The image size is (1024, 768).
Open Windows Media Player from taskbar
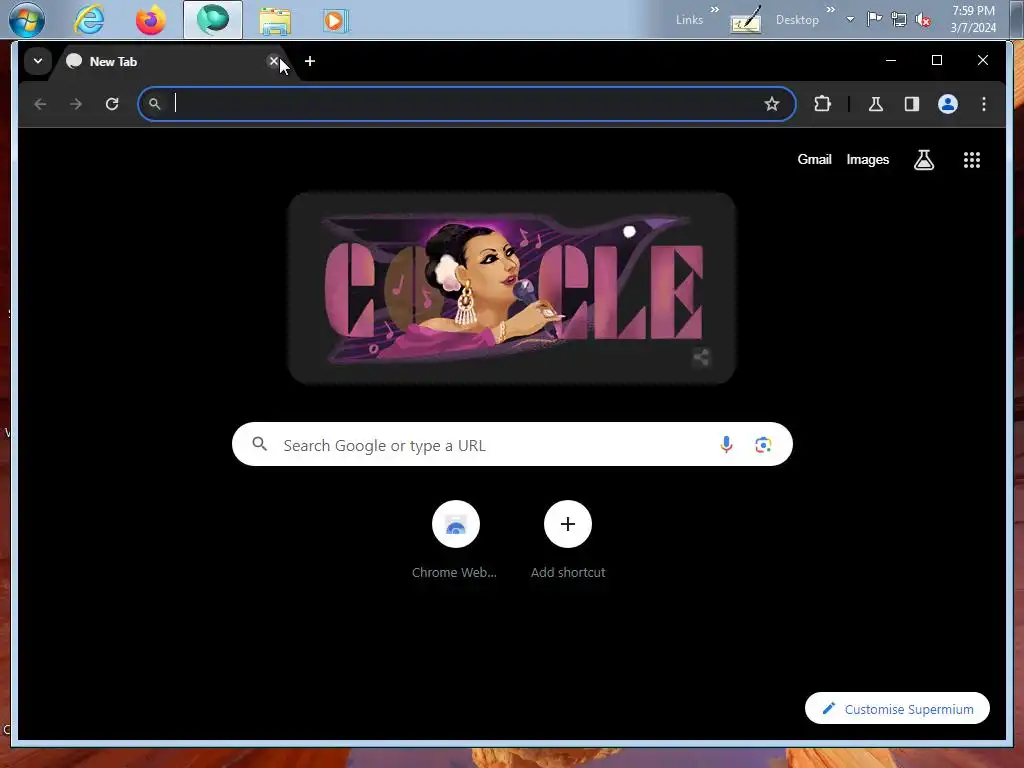[x=336, y=20]
